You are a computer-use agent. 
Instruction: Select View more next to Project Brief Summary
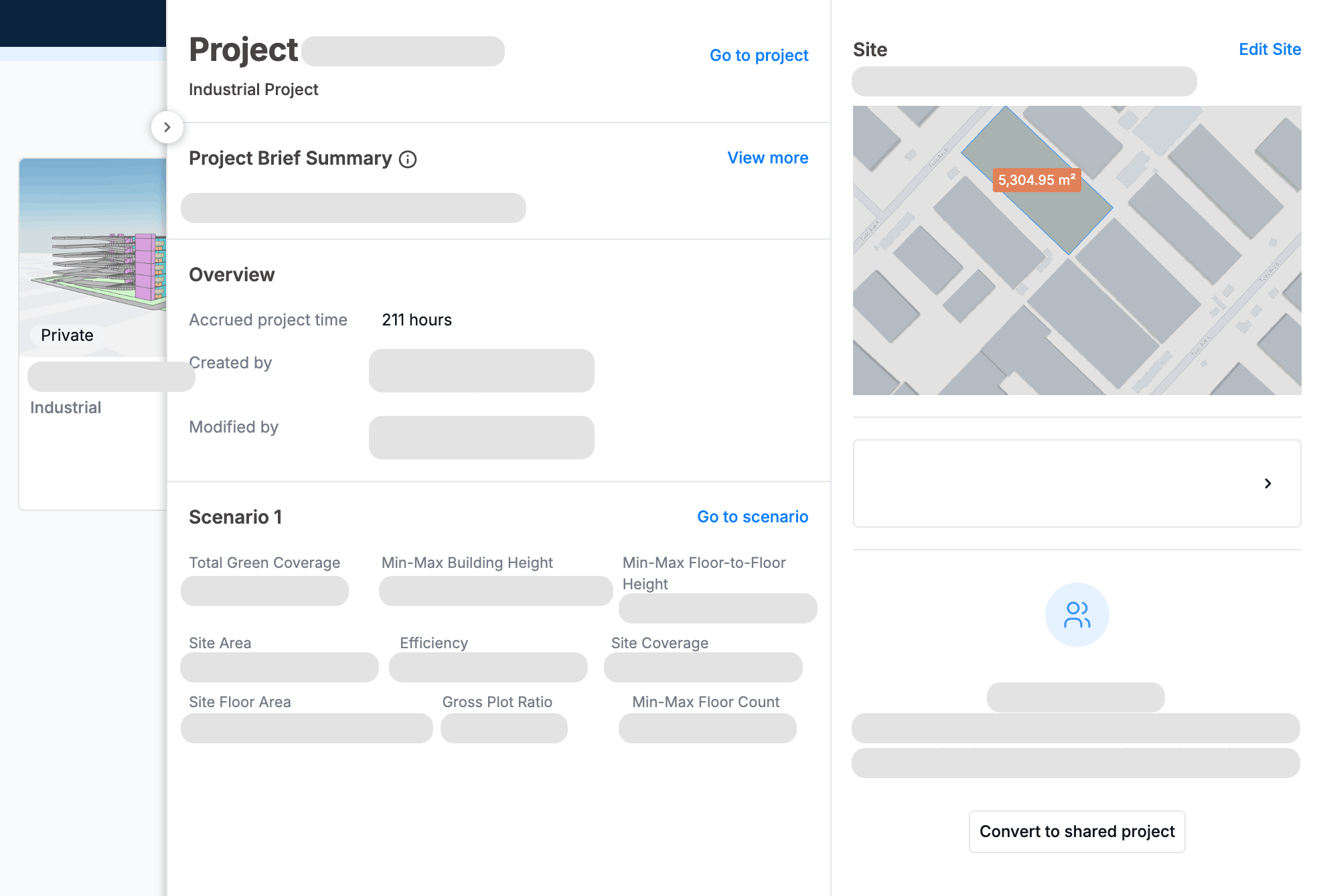click(767, 157)
